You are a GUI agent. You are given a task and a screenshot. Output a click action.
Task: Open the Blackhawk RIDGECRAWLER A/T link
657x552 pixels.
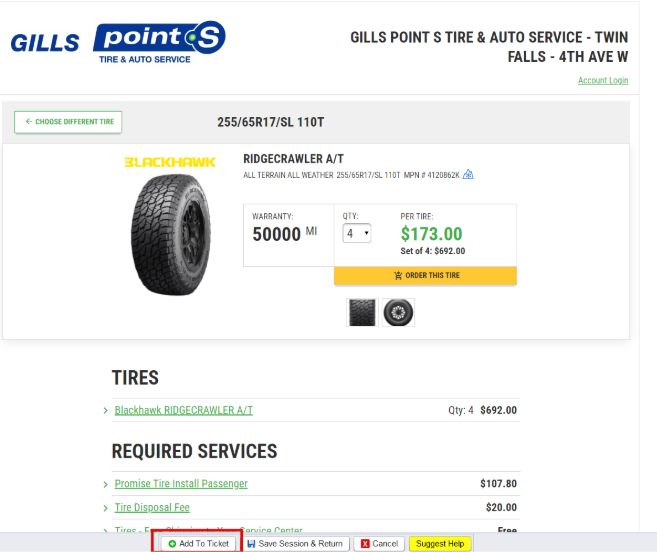pos(184,410)
